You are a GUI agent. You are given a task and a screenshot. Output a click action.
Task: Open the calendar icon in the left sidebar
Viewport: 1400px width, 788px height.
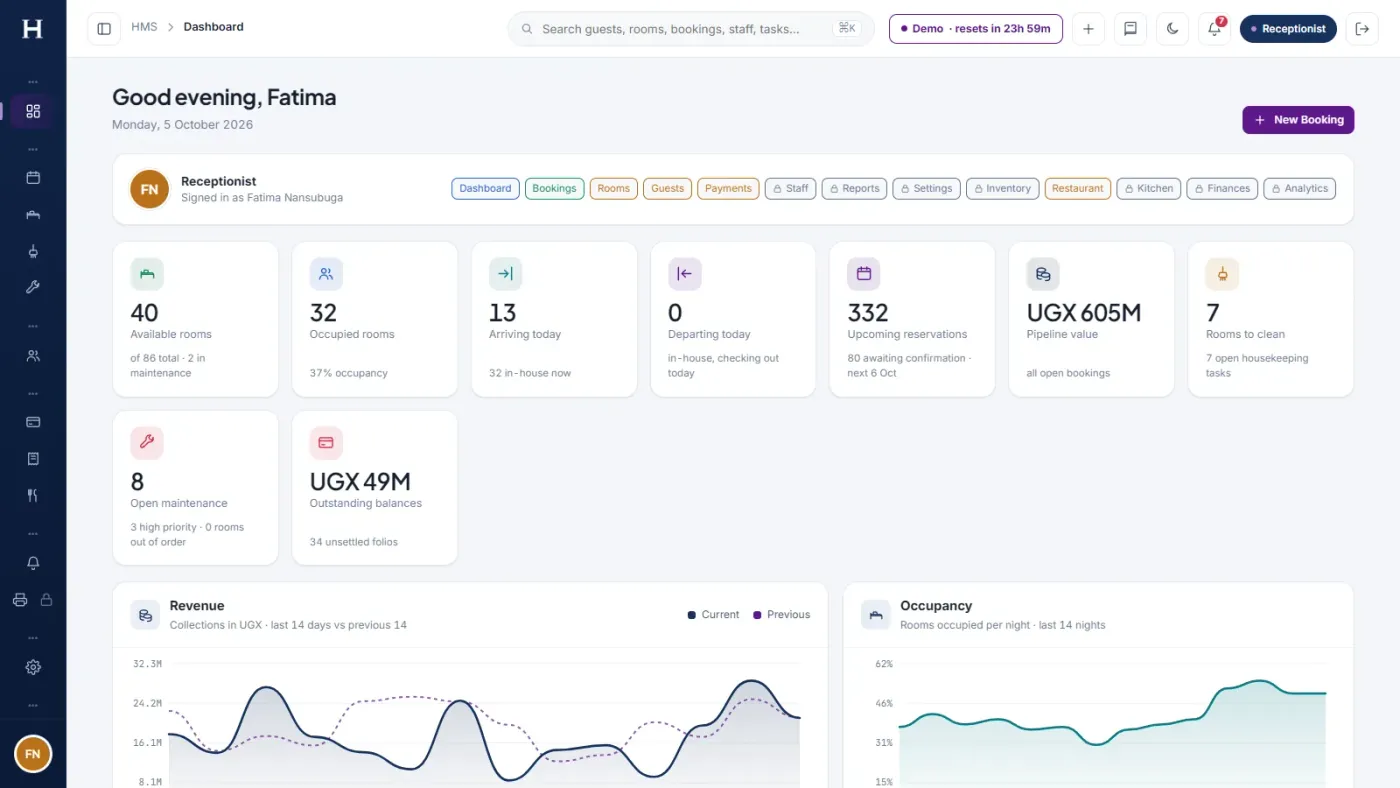33,178
